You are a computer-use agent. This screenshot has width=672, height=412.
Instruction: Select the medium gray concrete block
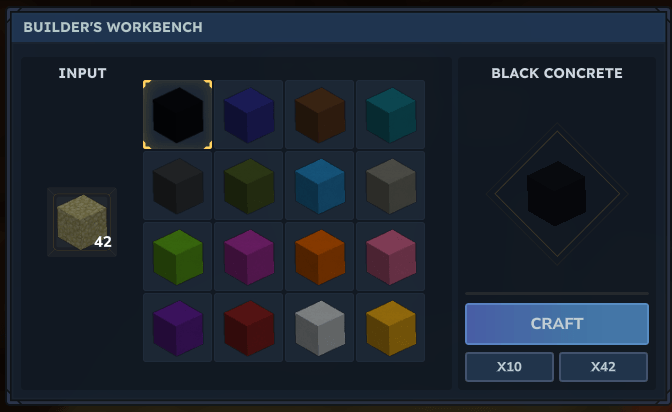390,186
